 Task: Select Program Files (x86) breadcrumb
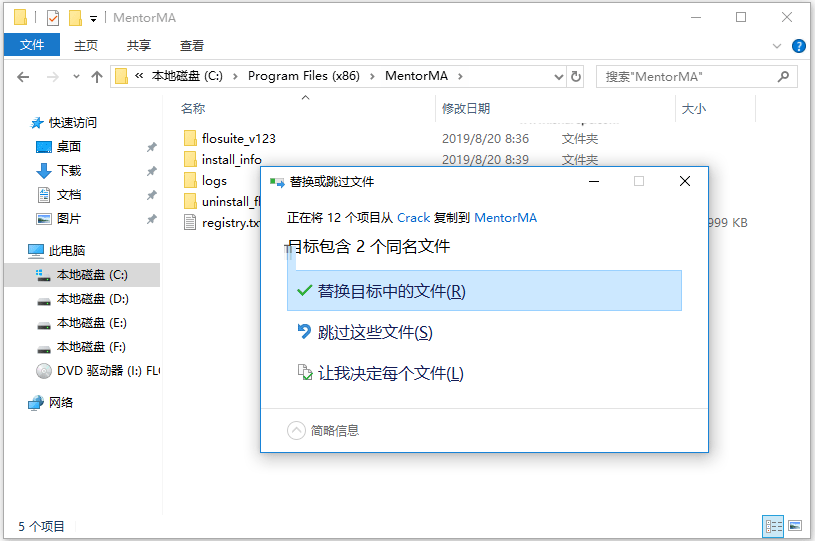pyautogui.click(x=304, y=76)
